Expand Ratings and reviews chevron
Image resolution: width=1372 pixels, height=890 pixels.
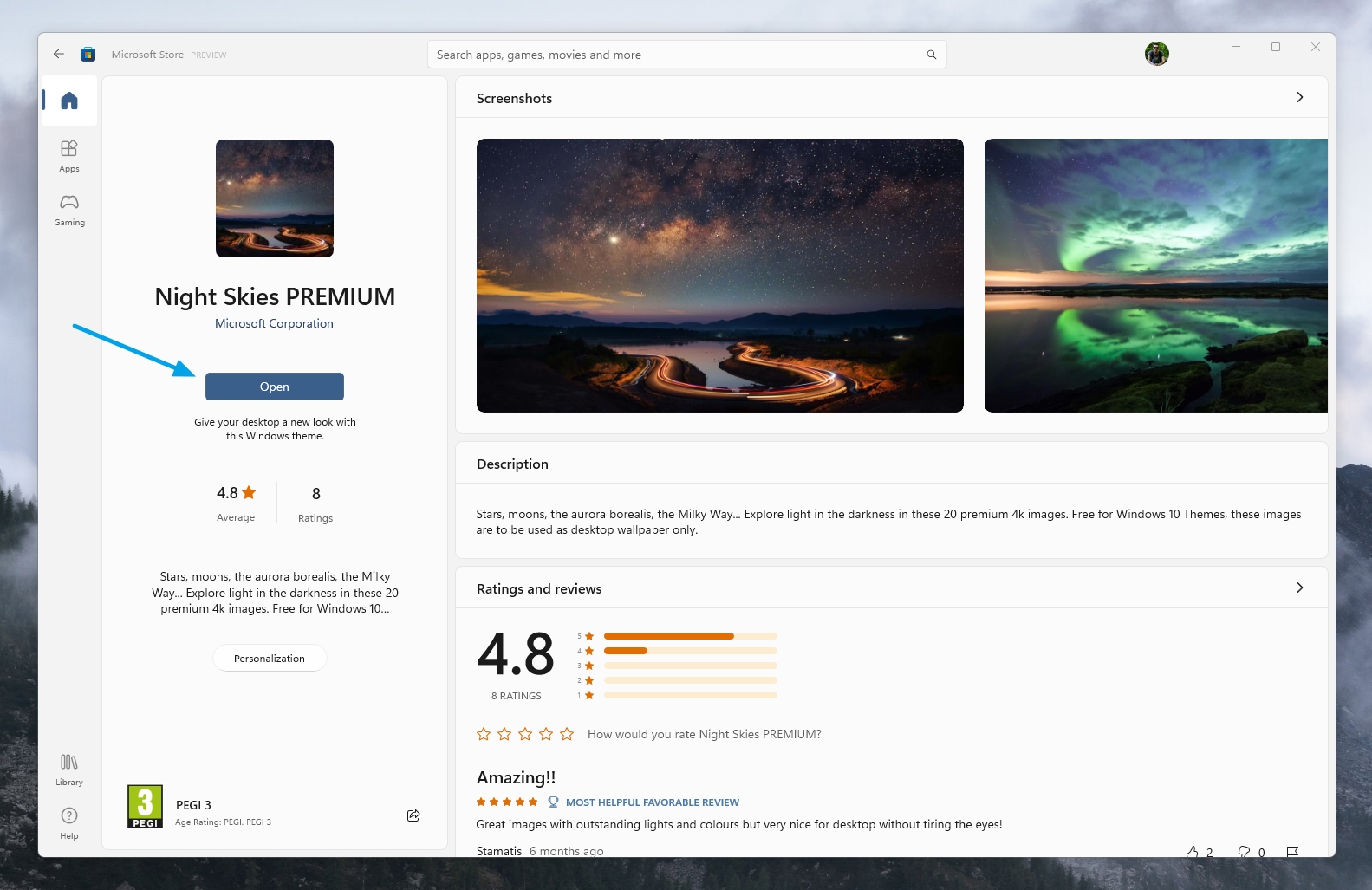[1299, 588]
